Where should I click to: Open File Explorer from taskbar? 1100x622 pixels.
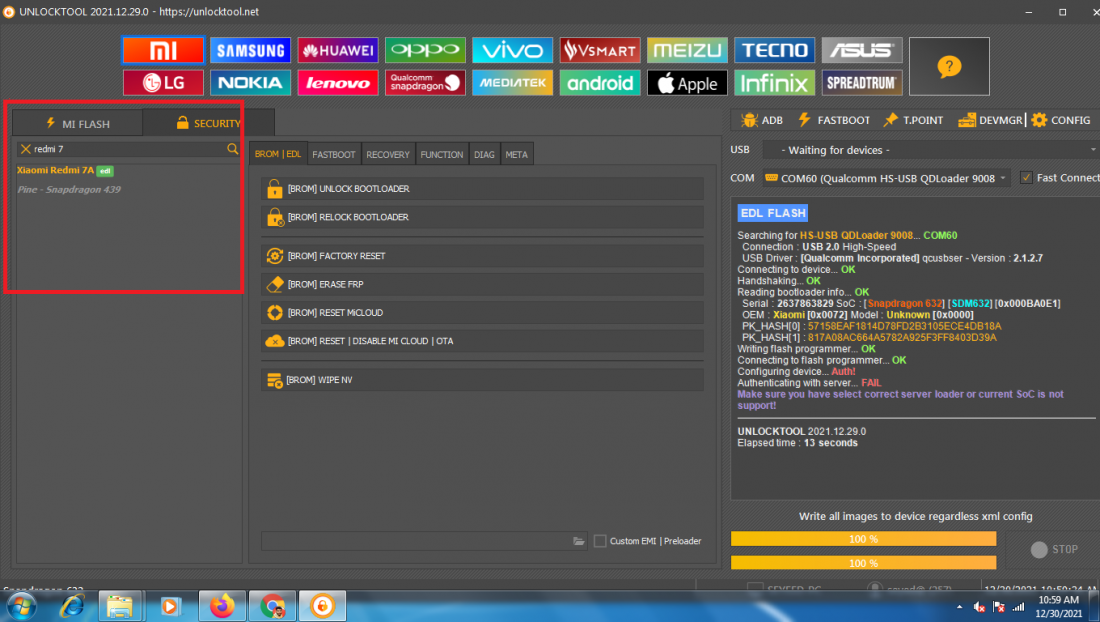pyautogui.click(x=120, y=606)
